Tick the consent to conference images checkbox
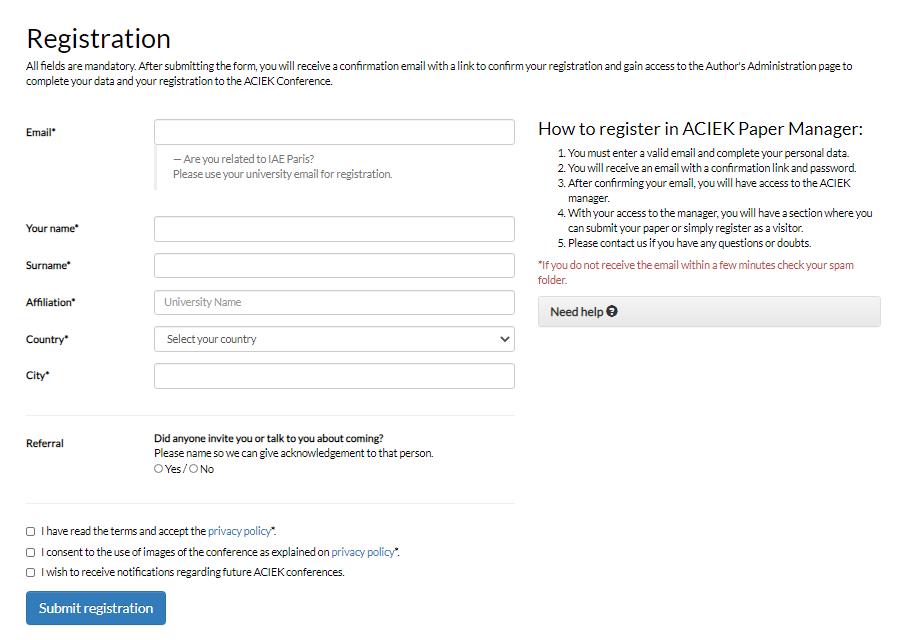The height and width of the screenshot is (640, 918). 30,552
